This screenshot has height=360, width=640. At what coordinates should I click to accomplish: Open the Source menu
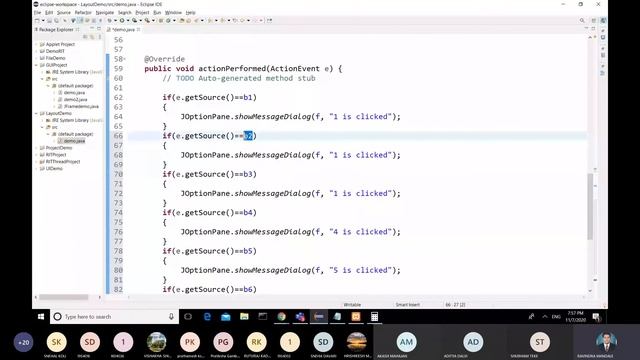click(x=64, y=13)
